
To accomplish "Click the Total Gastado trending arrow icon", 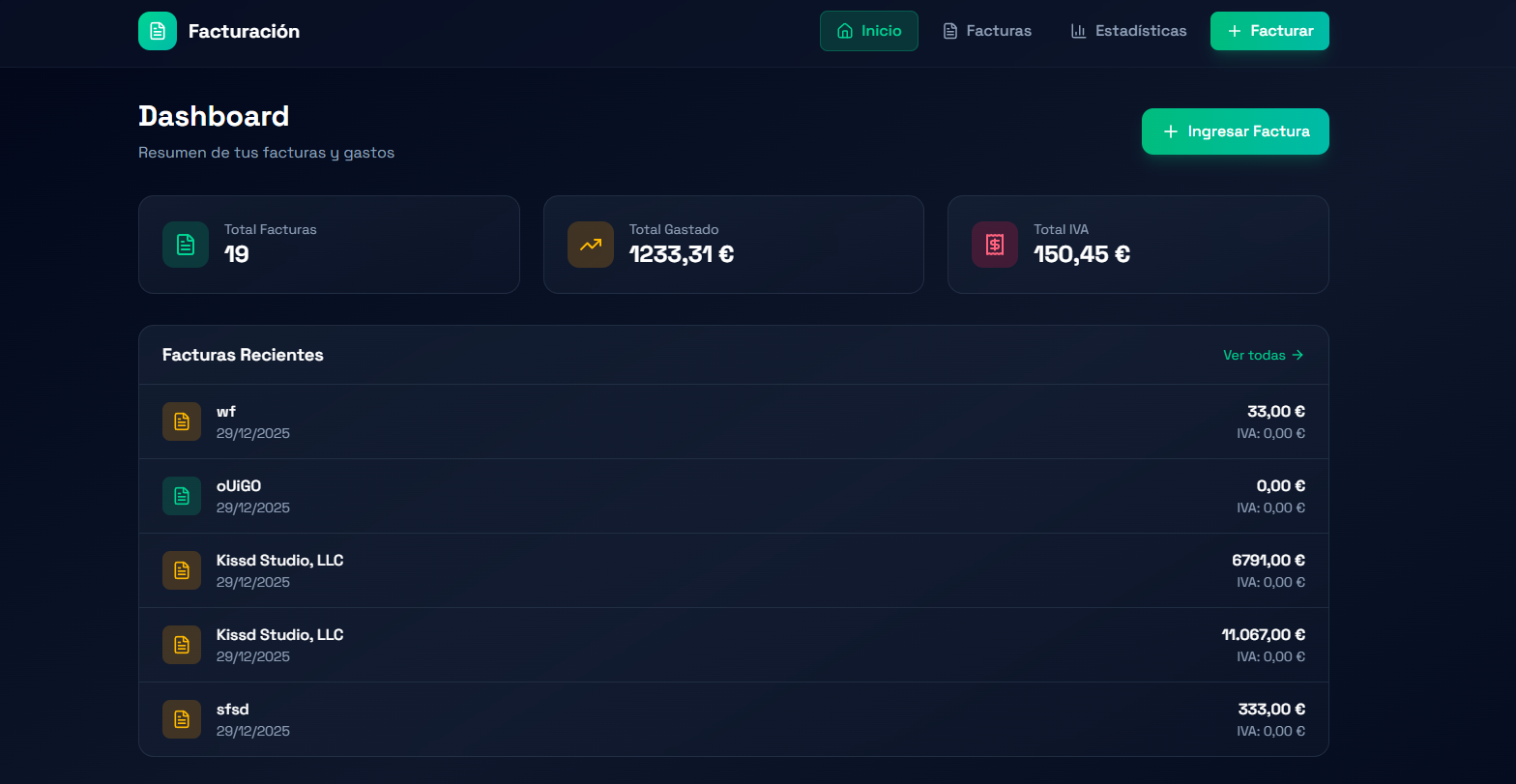I will click(590, 245).
